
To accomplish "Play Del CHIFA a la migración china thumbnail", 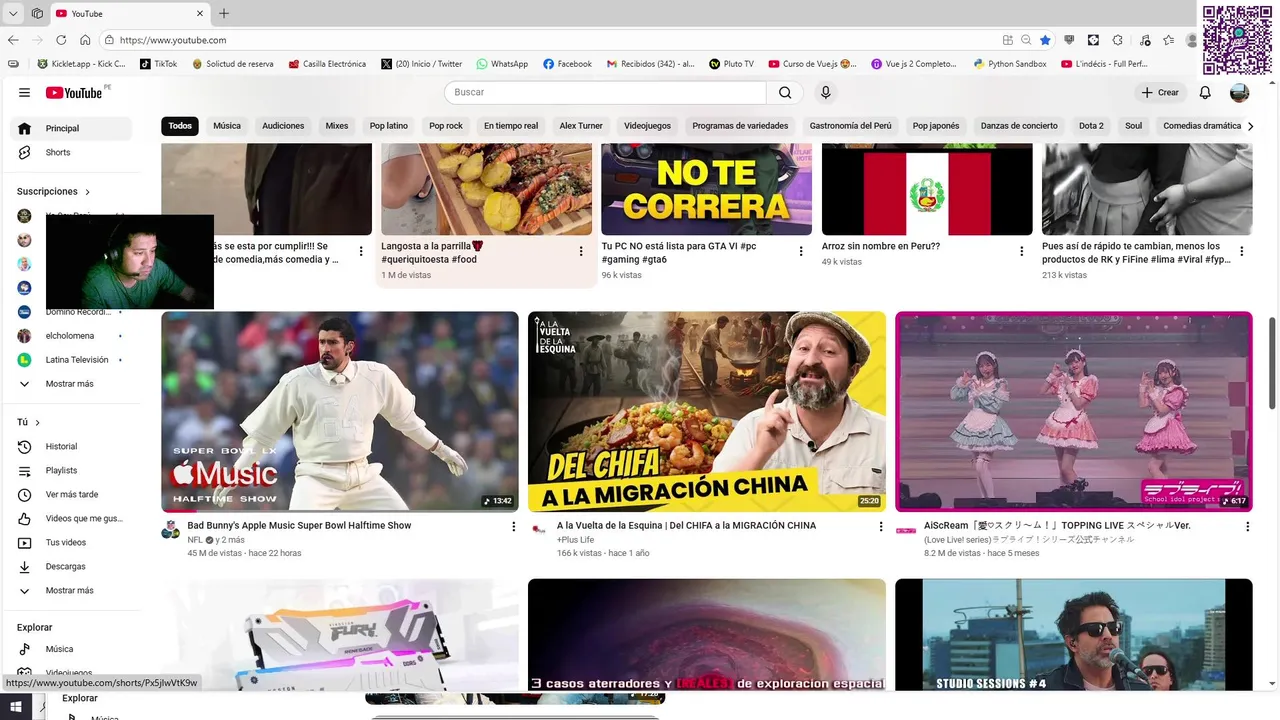I will click(707, 411).
